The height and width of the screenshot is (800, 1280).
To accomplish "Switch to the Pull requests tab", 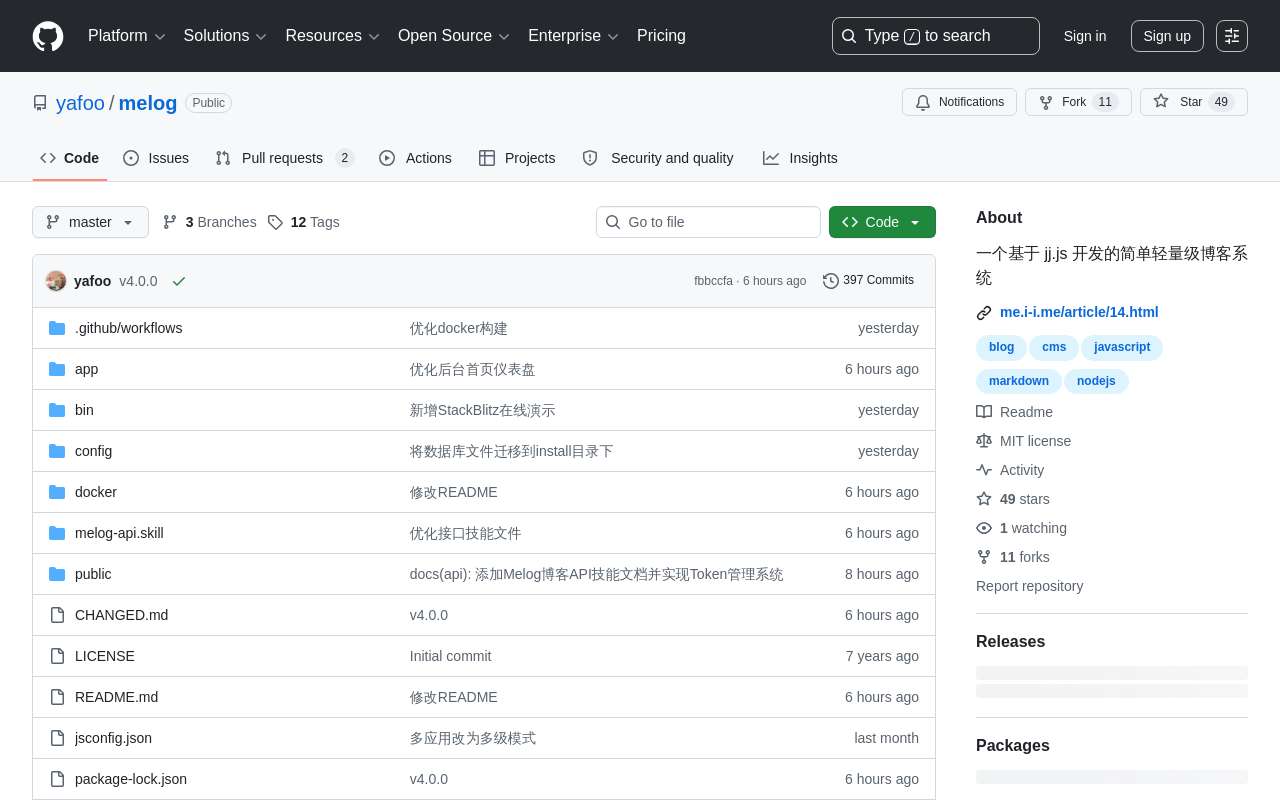I will [285, 158].
